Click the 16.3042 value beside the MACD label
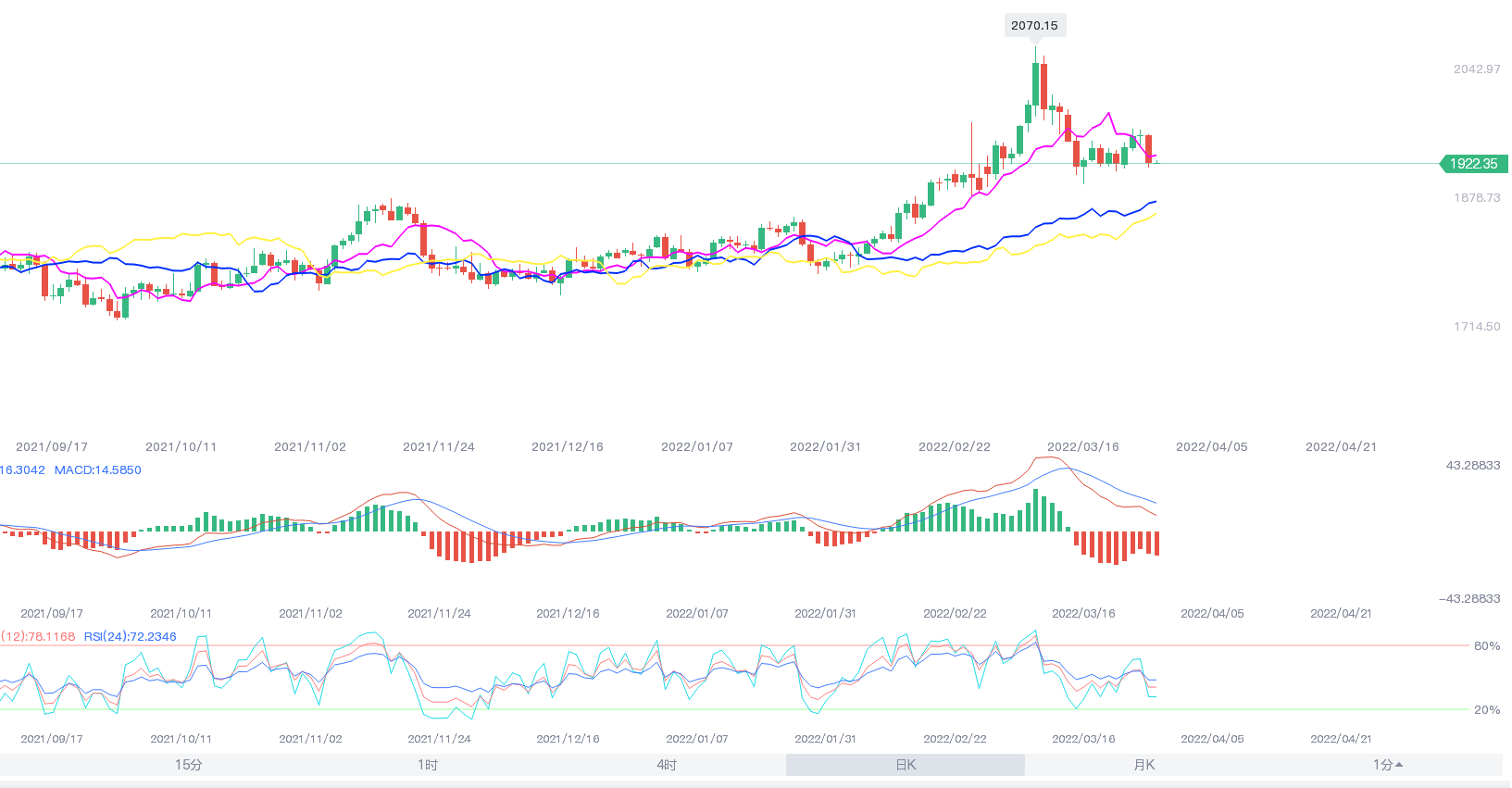Screen dimensions: 1512x788 tap(22, 470)
